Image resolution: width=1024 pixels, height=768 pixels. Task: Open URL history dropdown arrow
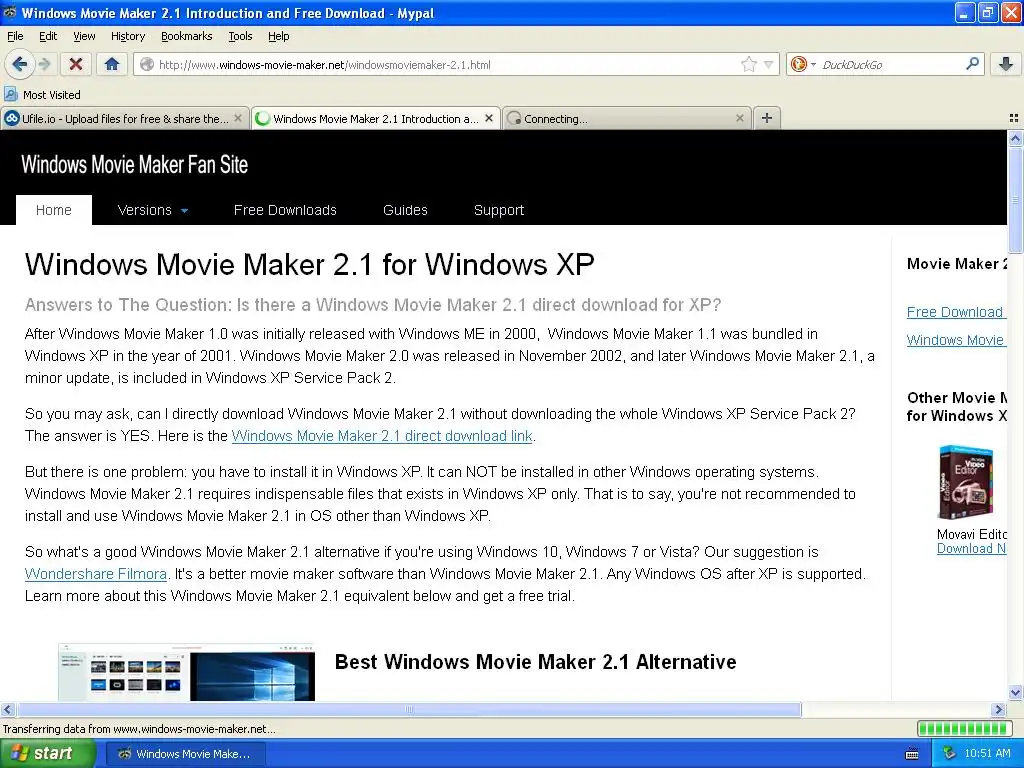pyautogui.click(x=769, y=64)
